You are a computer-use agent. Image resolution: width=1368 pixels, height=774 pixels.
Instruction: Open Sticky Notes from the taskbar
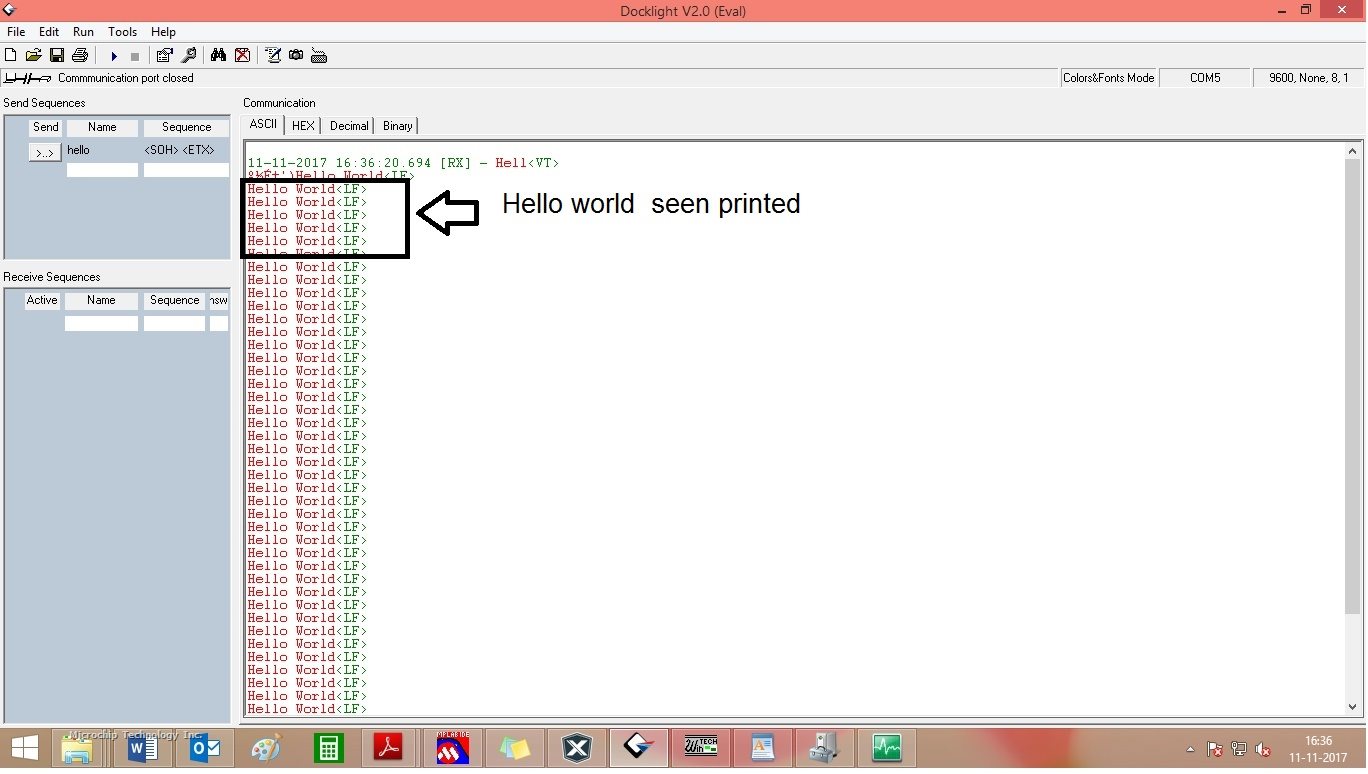[x=514, y=748]
